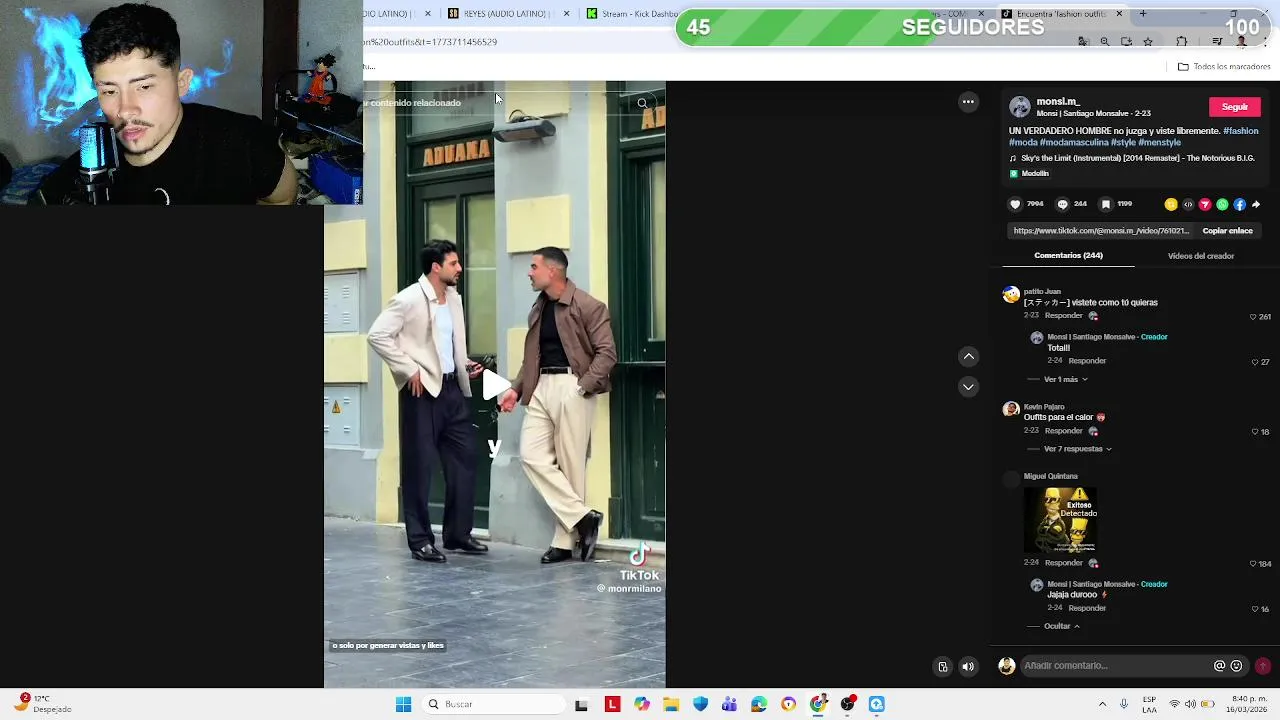
Task: Click the #fashion hashtag
Action: (x=1240, y=131)
